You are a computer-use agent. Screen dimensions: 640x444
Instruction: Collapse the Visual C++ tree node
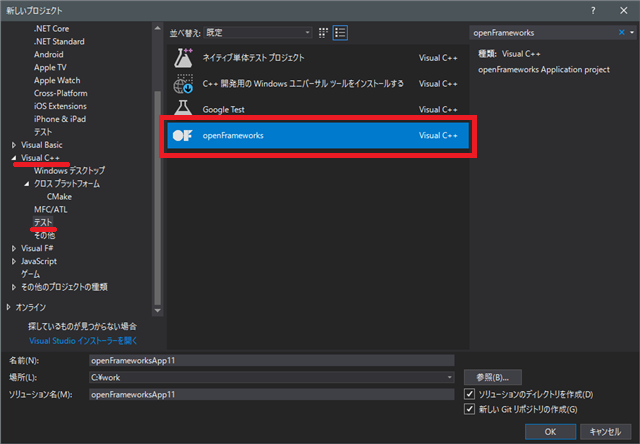[x=13, y=158]
